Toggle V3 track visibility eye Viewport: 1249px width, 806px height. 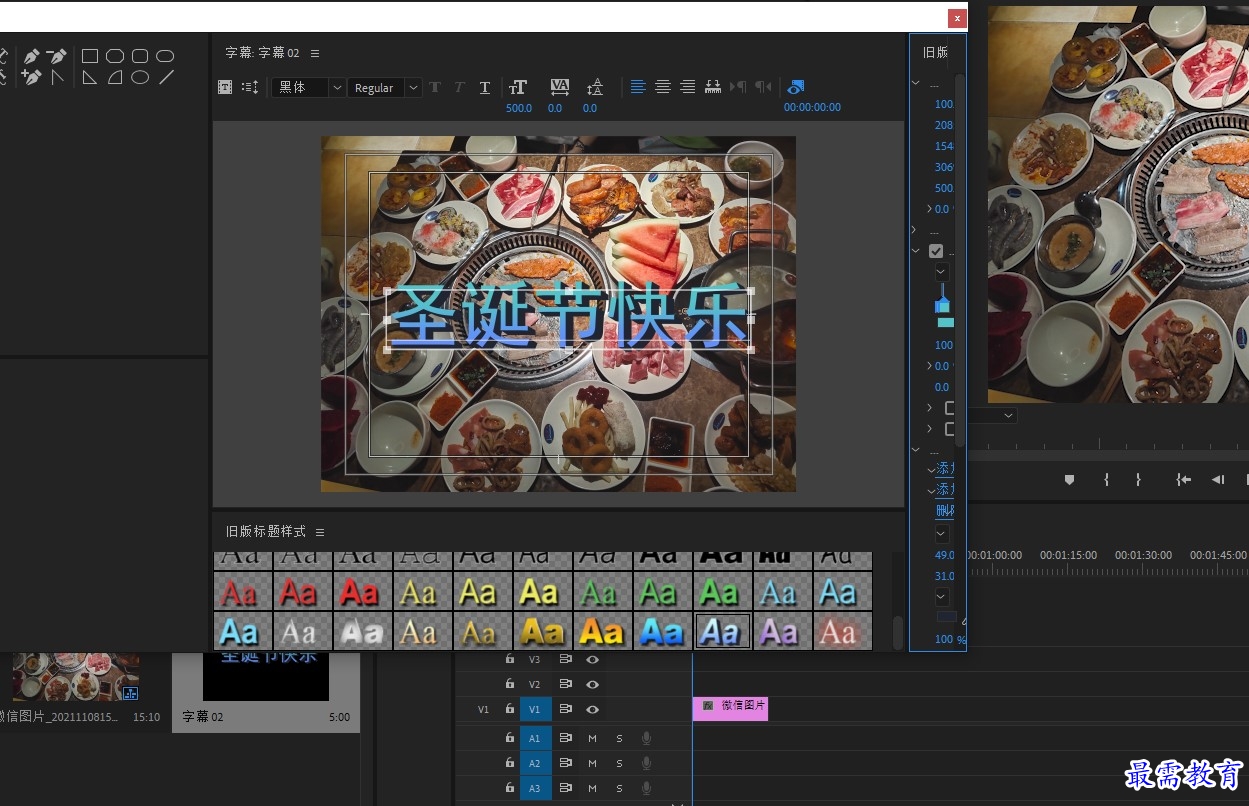pyautogui.click(x=592, y=659)
